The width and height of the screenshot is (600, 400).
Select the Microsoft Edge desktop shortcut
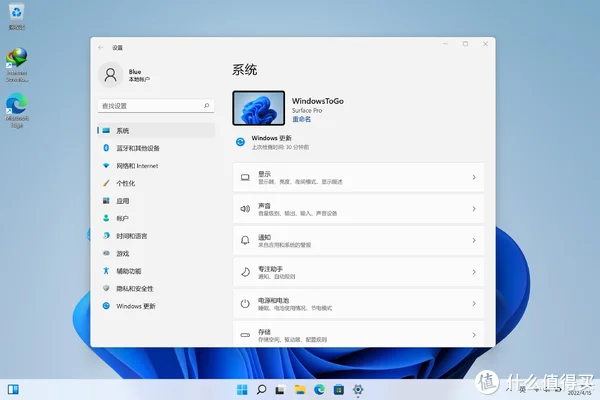[x=17, y=110]
